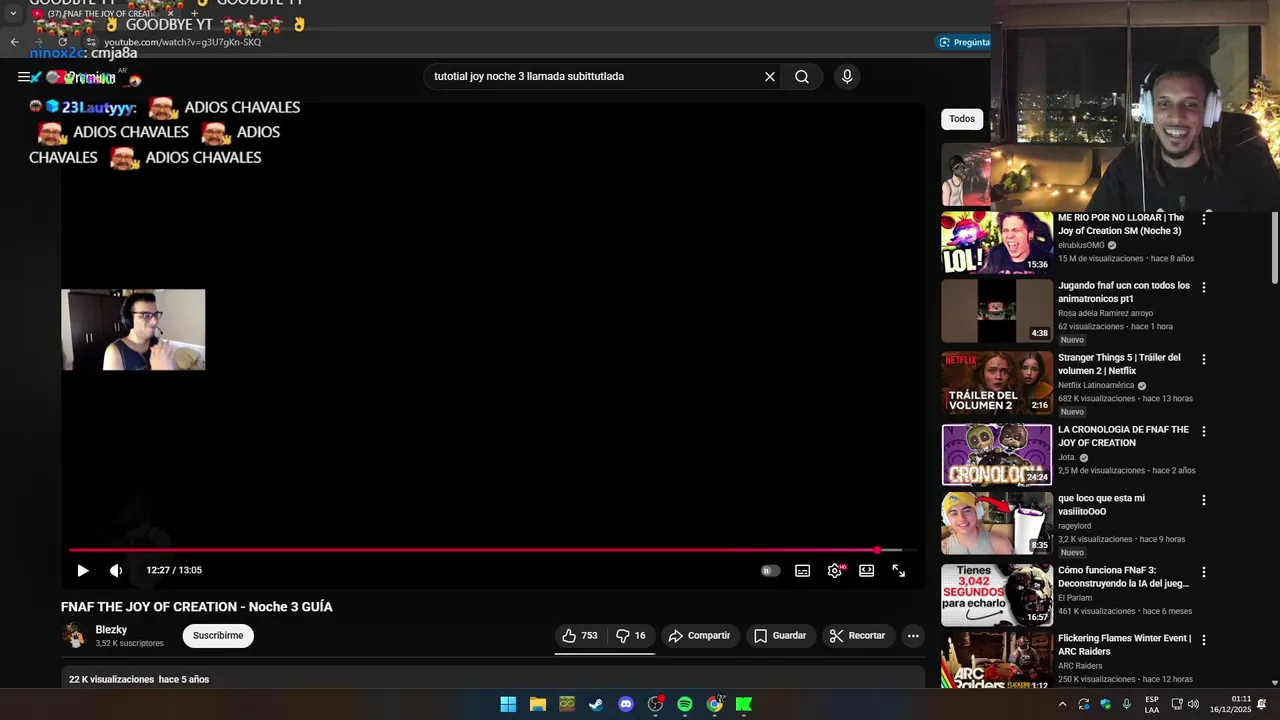Image resolution: width=1280 pixels, height=720 pixels.
Task: Open Discord from the taskbar
Action: tap(626, 704)
